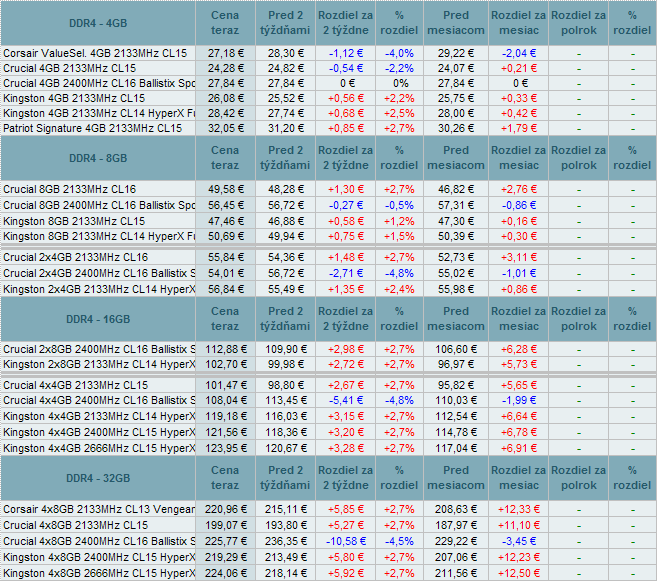
Task: Click Patriot Signature 4GB 2133MHz CL15 name
Action: click(x=93, y=128)
